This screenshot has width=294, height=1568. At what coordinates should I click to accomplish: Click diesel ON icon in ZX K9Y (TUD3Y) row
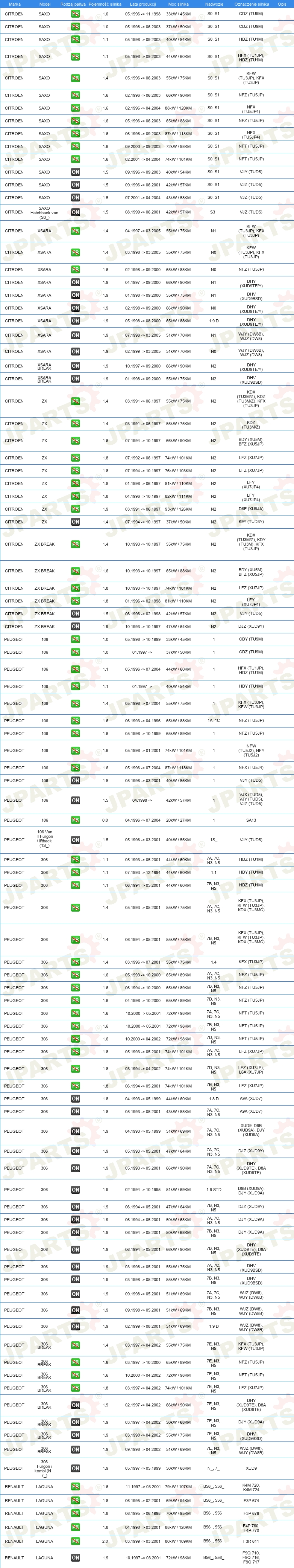tap(75, 522)
